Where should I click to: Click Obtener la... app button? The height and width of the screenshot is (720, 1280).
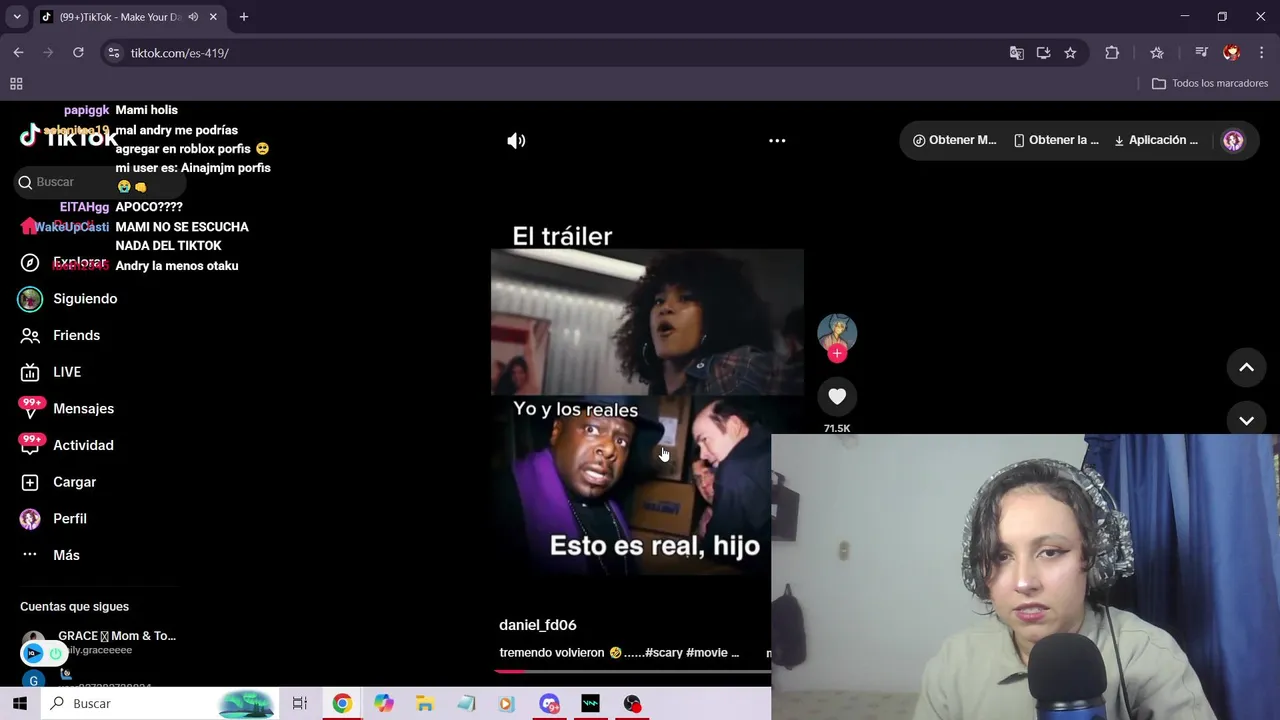point(1056,141)
